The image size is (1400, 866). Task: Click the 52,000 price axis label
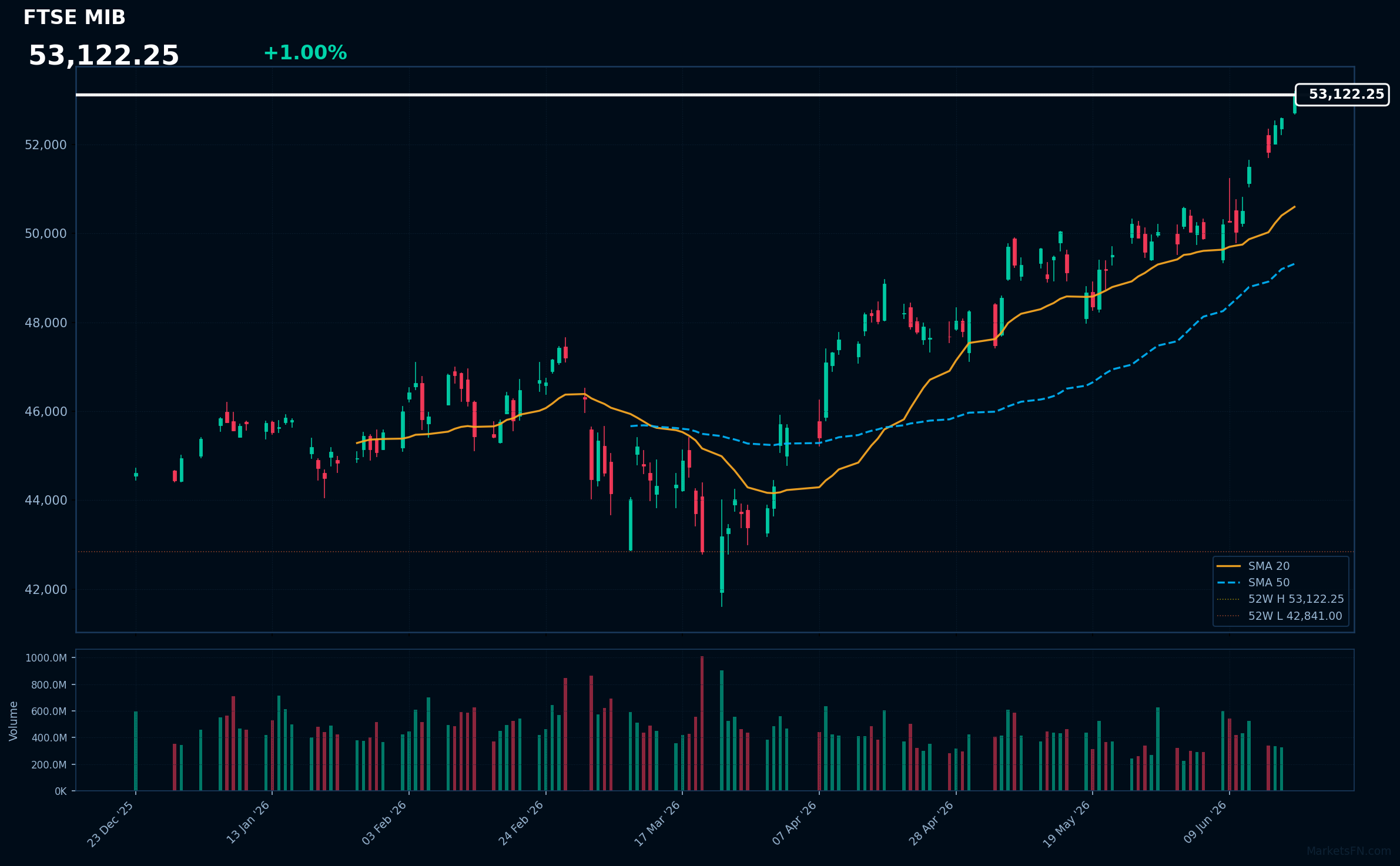tap(46, 145)
